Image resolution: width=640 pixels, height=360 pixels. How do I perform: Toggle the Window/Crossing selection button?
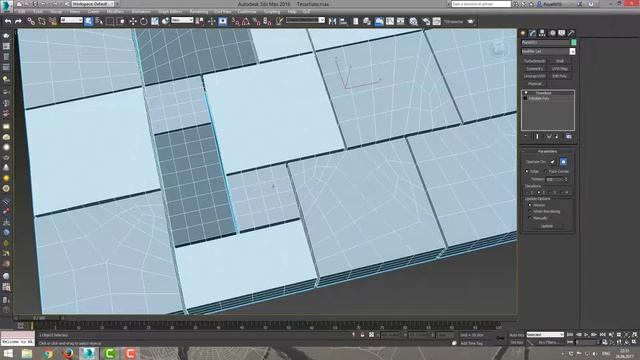pyautogui.click(x=121, y=21)
